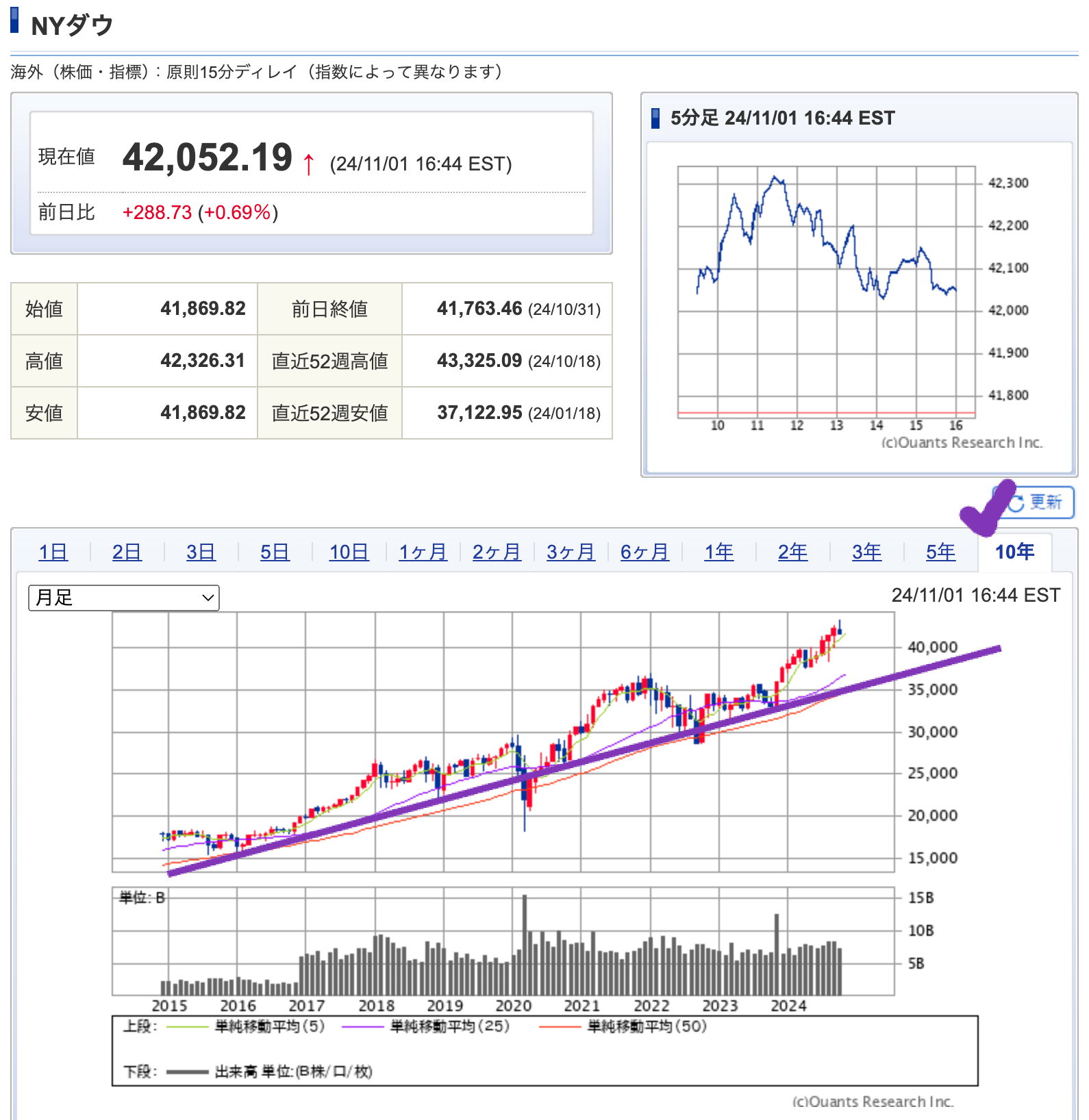The width and height of the screenshot is (1089, 1120).
Task: Click the 10-year monthly candlestick chart
Action: point(503,741)
